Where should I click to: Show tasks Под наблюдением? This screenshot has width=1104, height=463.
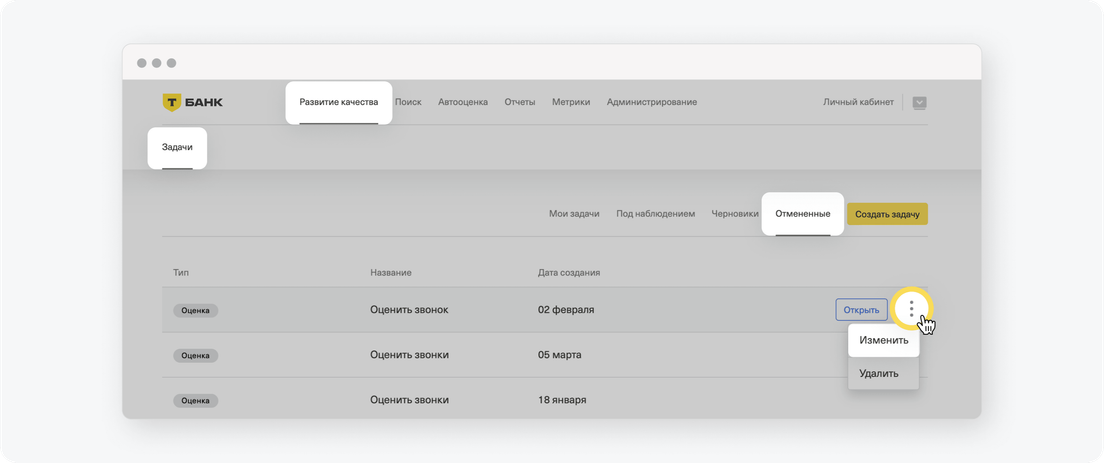[x=656, y=214]
